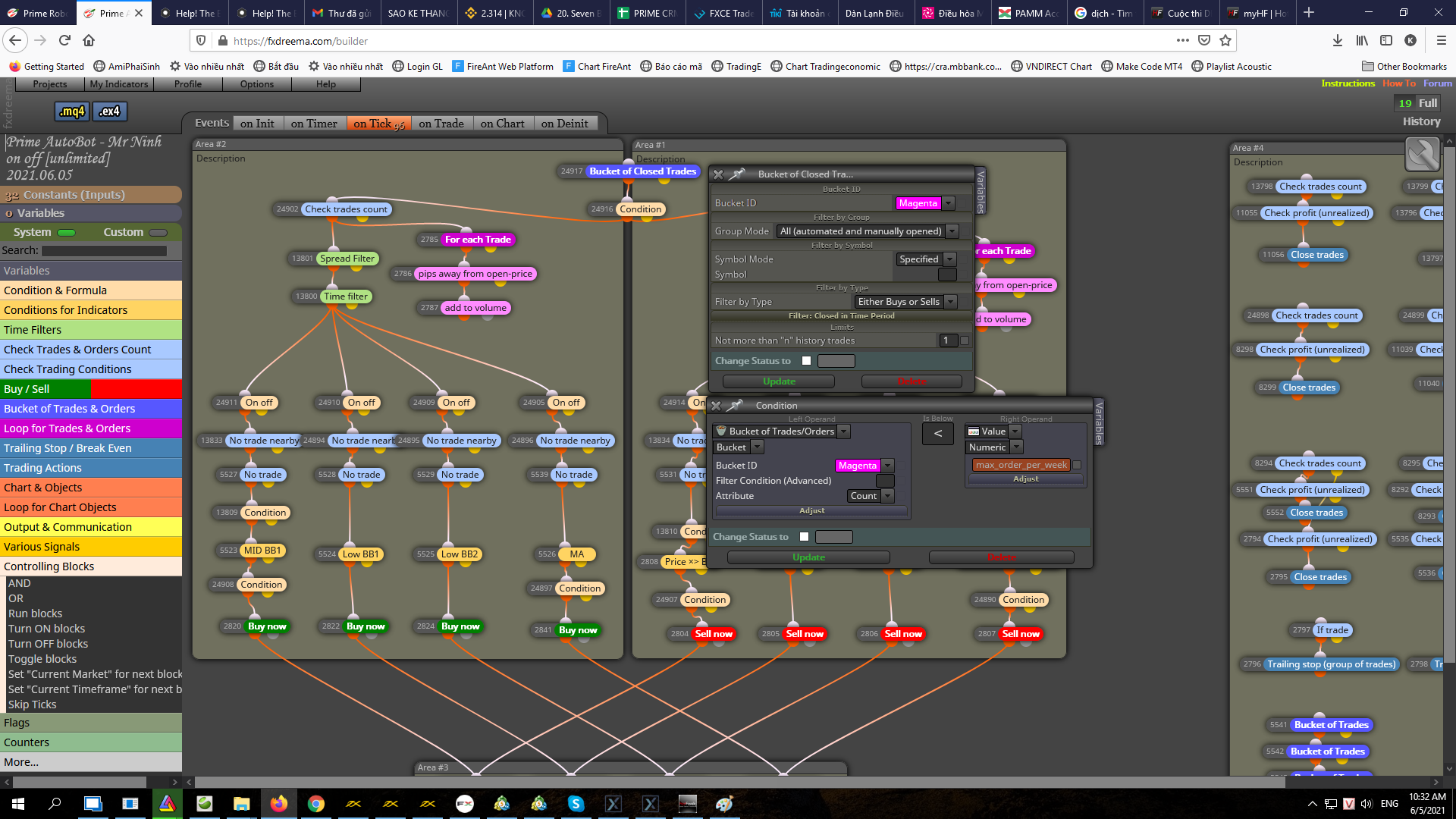Tick checkbox next to history trades limit
Screen dimensions: 1456x819
tap(965, 340)
